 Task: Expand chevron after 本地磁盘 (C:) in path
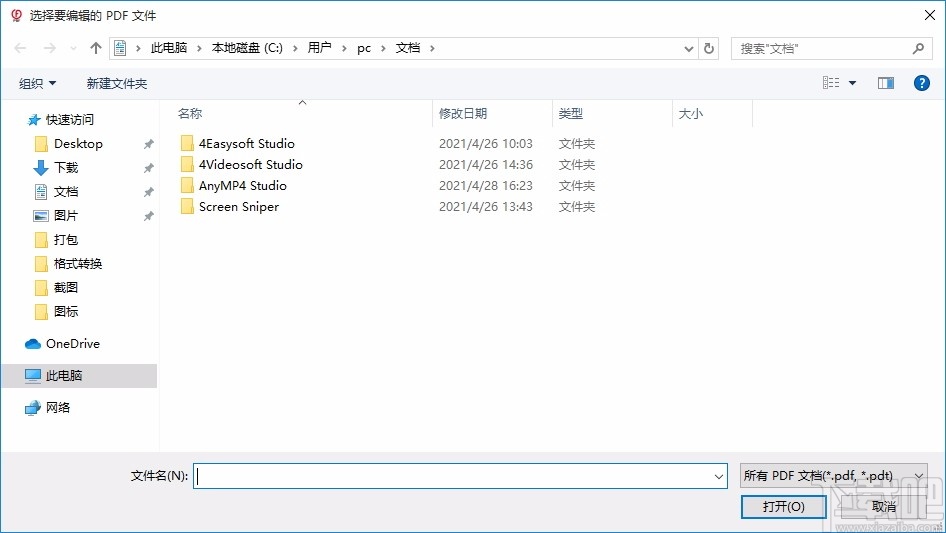pos(295,48)
